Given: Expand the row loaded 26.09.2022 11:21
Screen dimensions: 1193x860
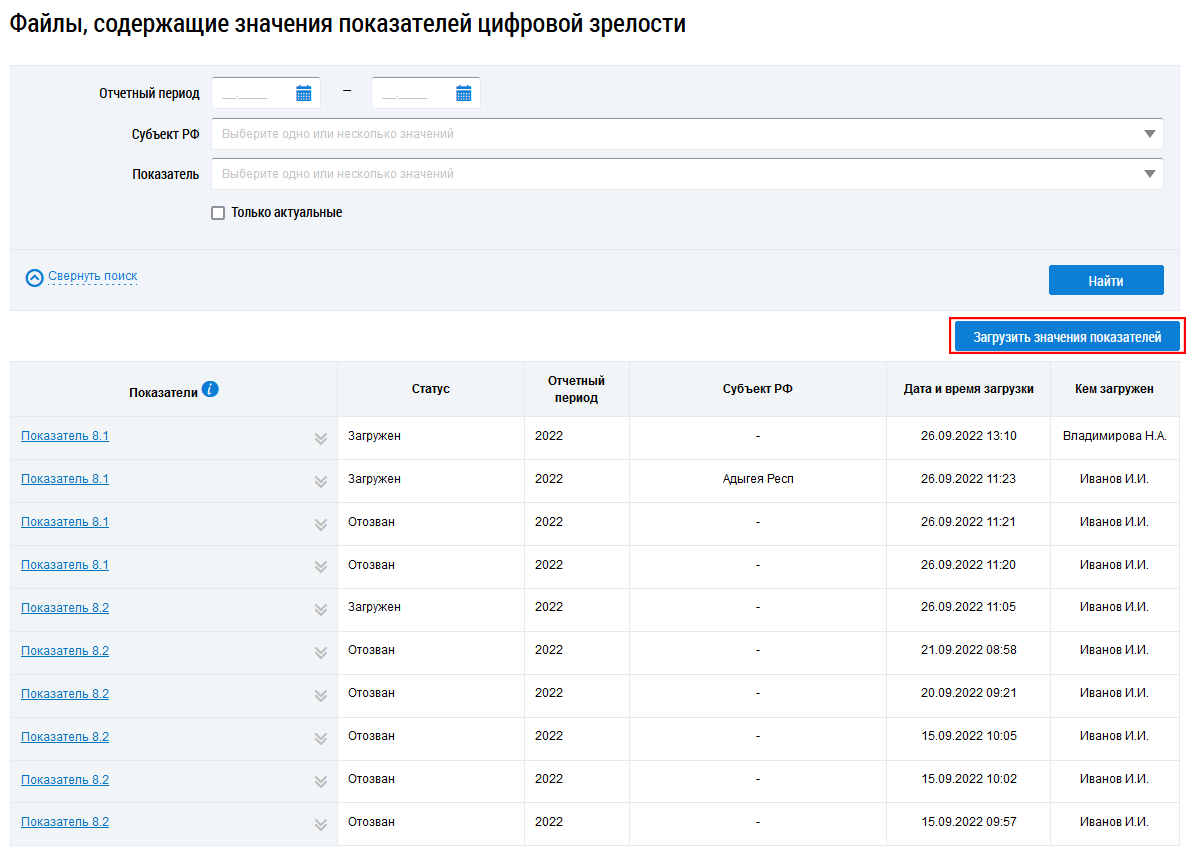Looking at the screenshot, I should (x=320, y=524).
